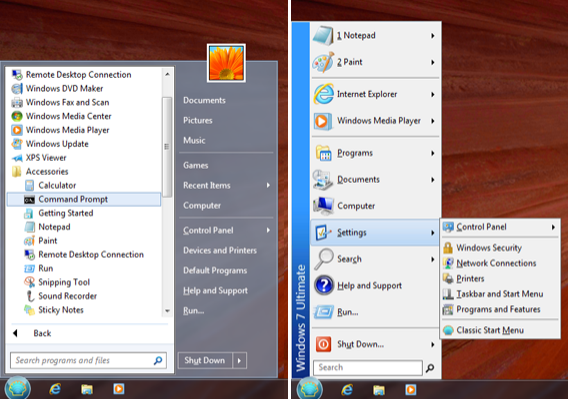Collapse the Accessories folder
Screen dimensions: 568x399
pos(40,172)
